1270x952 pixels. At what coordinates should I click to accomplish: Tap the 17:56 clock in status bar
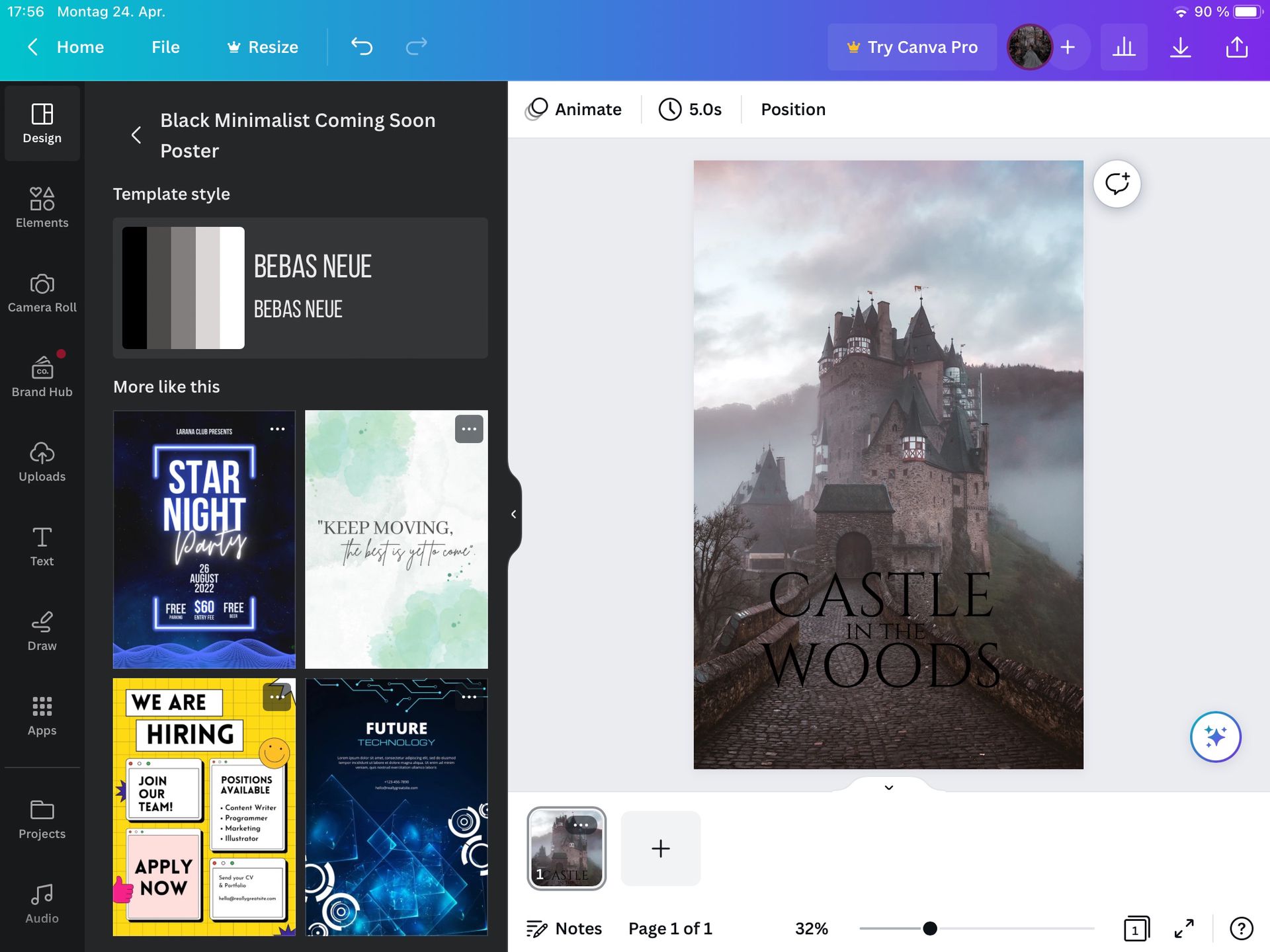(25, 11)
